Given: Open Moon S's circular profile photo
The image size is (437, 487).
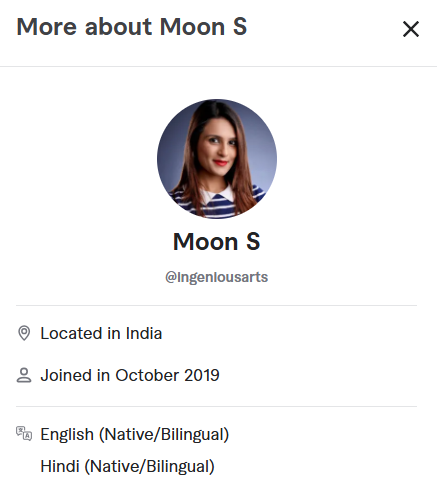Looking at the screenshot, I should 217,159.
